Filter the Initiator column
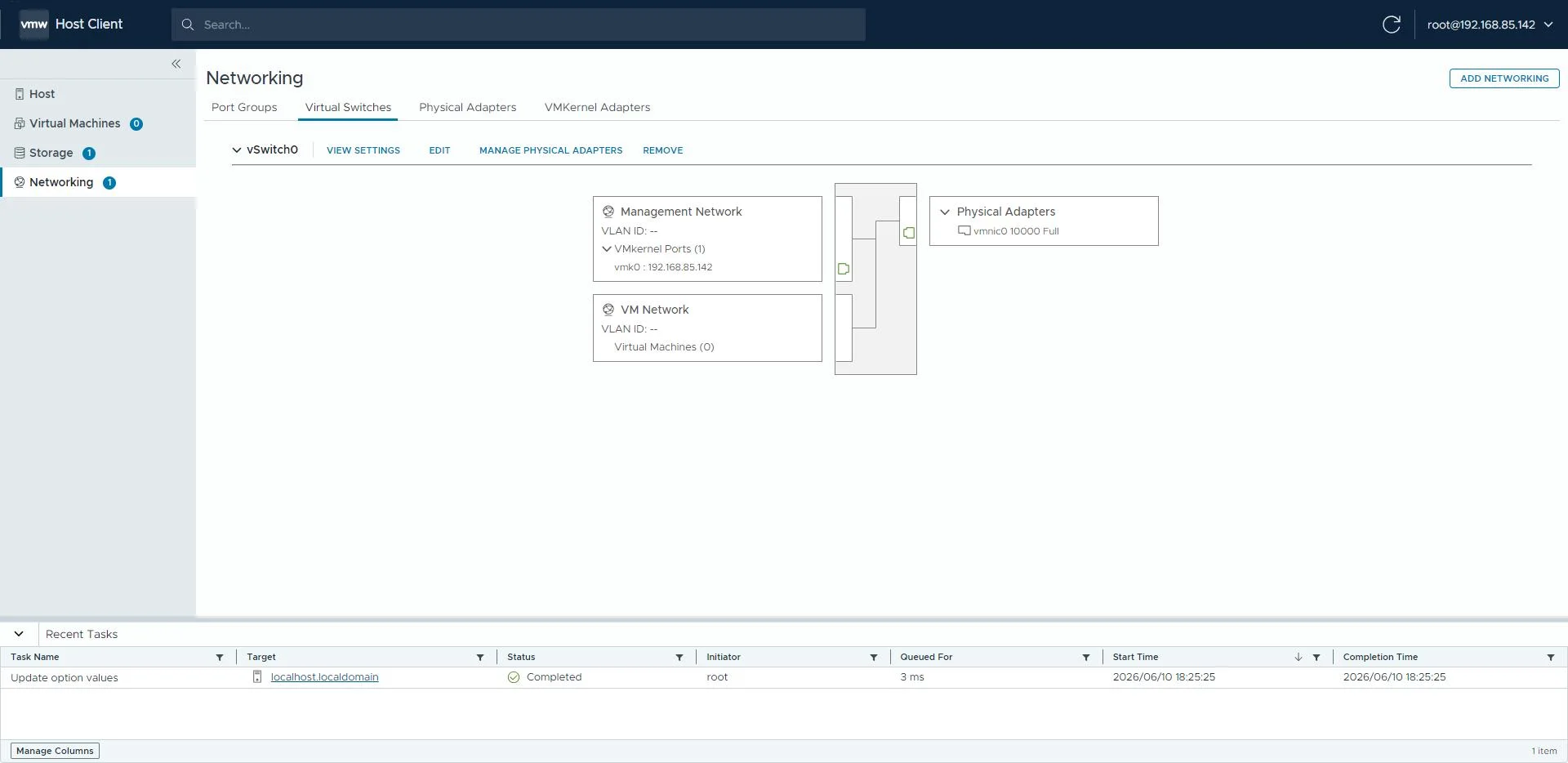 coord(874,658)
